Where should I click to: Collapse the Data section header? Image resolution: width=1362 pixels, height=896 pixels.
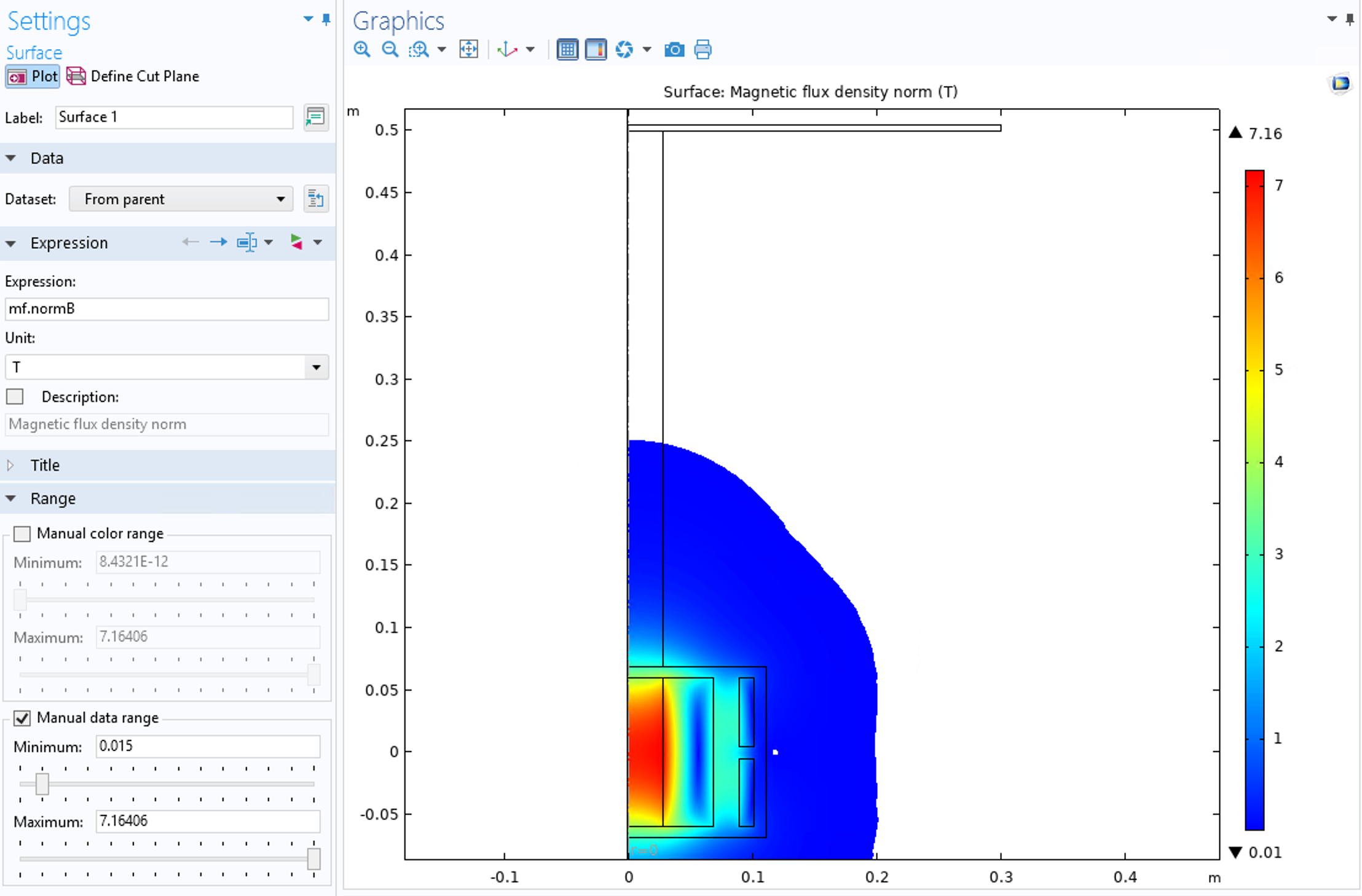pos(47,159)
